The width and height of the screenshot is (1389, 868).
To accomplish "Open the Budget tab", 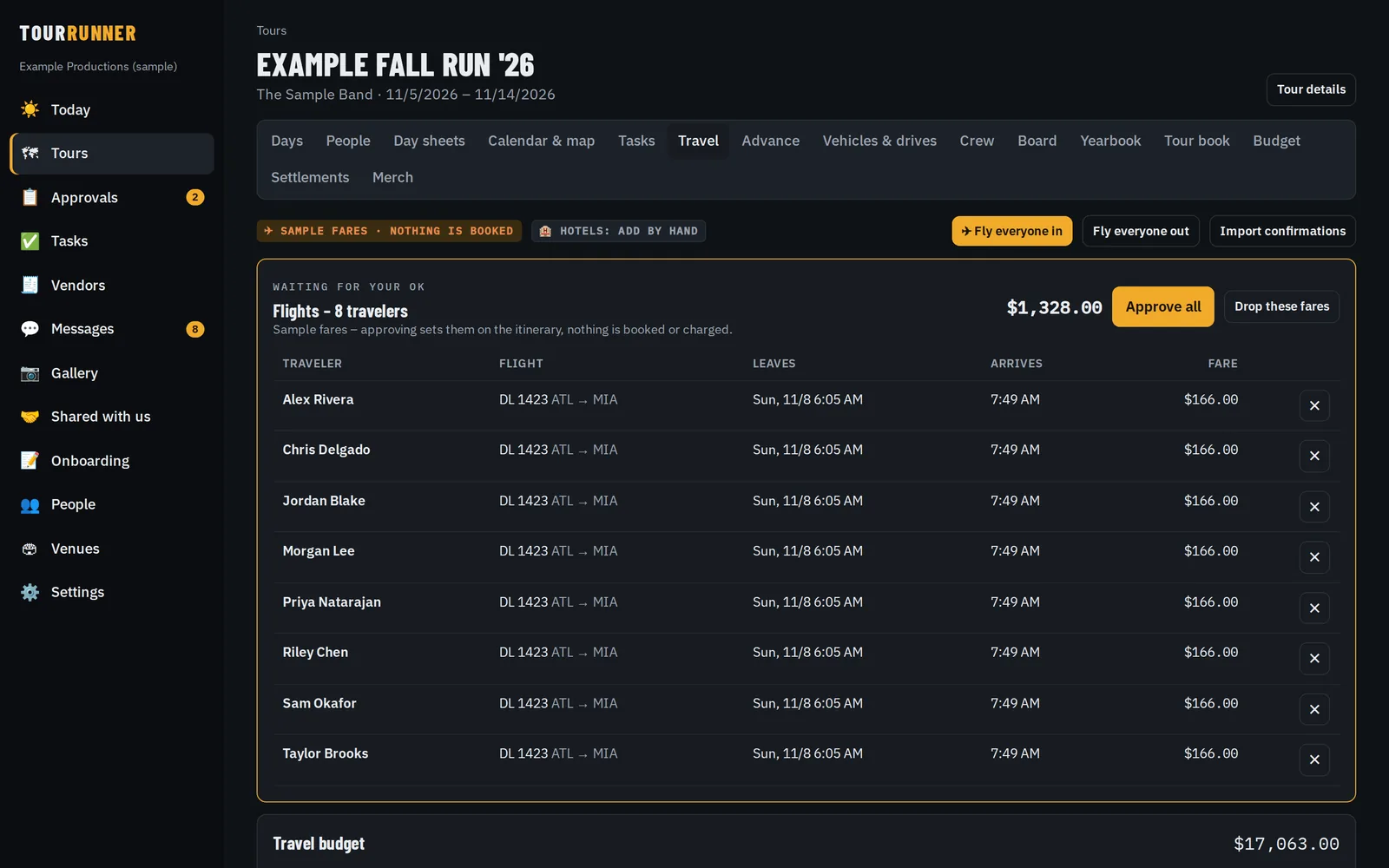I will click(1276, 141).
